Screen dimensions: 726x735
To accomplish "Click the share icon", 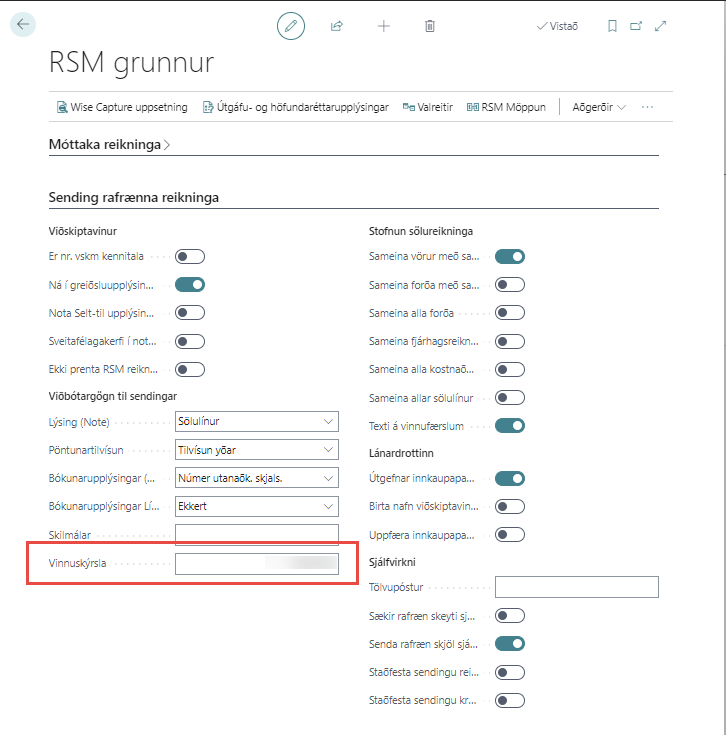I will (337, 26).
